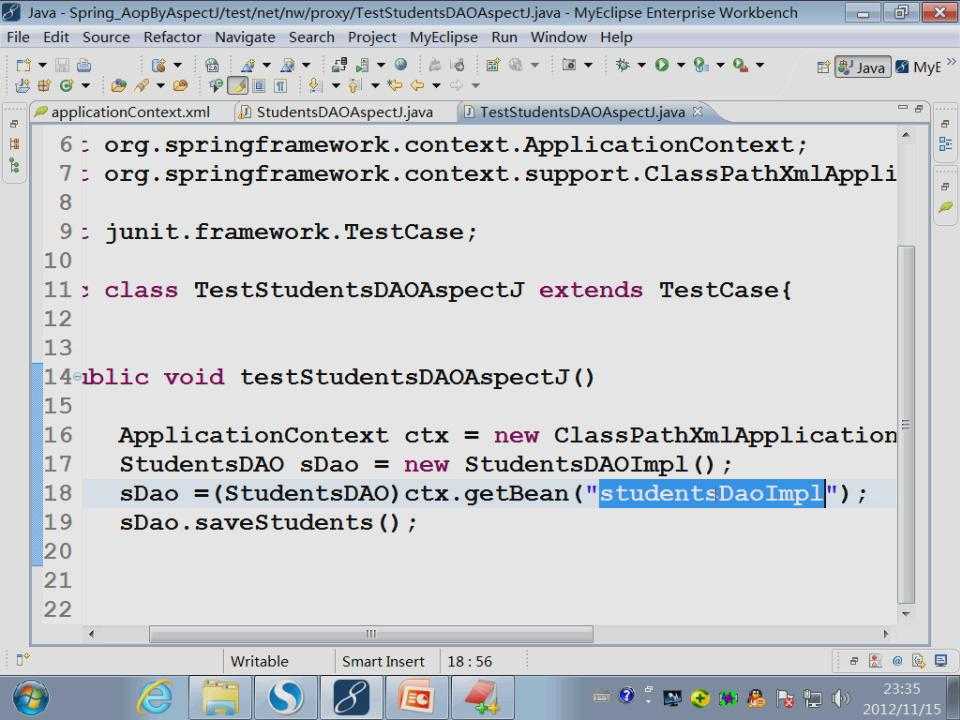Click the scroll right arrow of editor
Screen dimensions: 960x720
pos(885,634)
